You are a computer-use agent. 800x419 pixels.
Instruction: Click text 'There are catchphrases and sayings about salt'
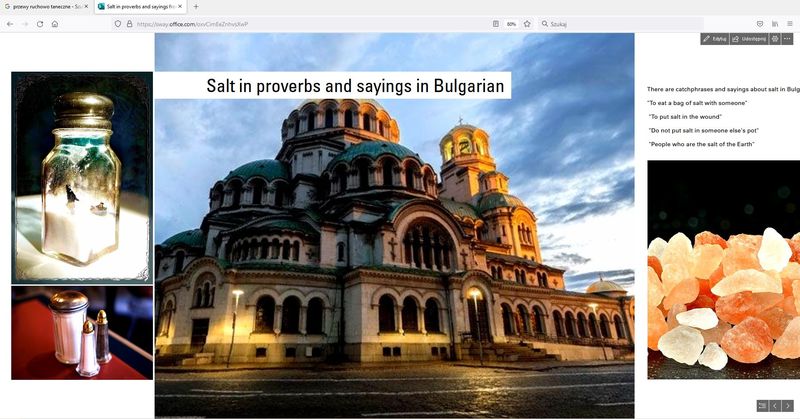(723, 89)
